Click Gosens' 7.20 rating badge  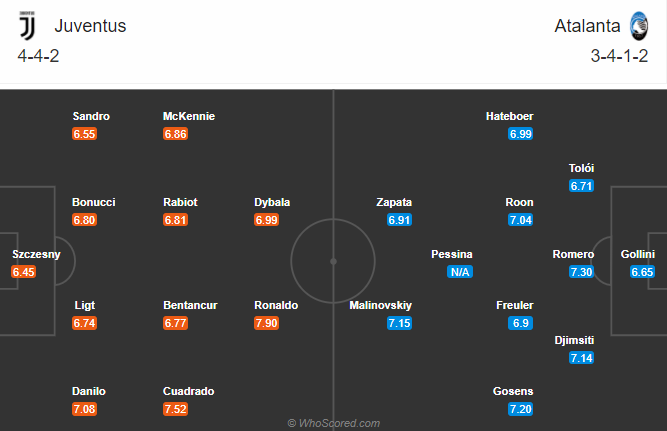pyautogui.click(x=521, y=409)
